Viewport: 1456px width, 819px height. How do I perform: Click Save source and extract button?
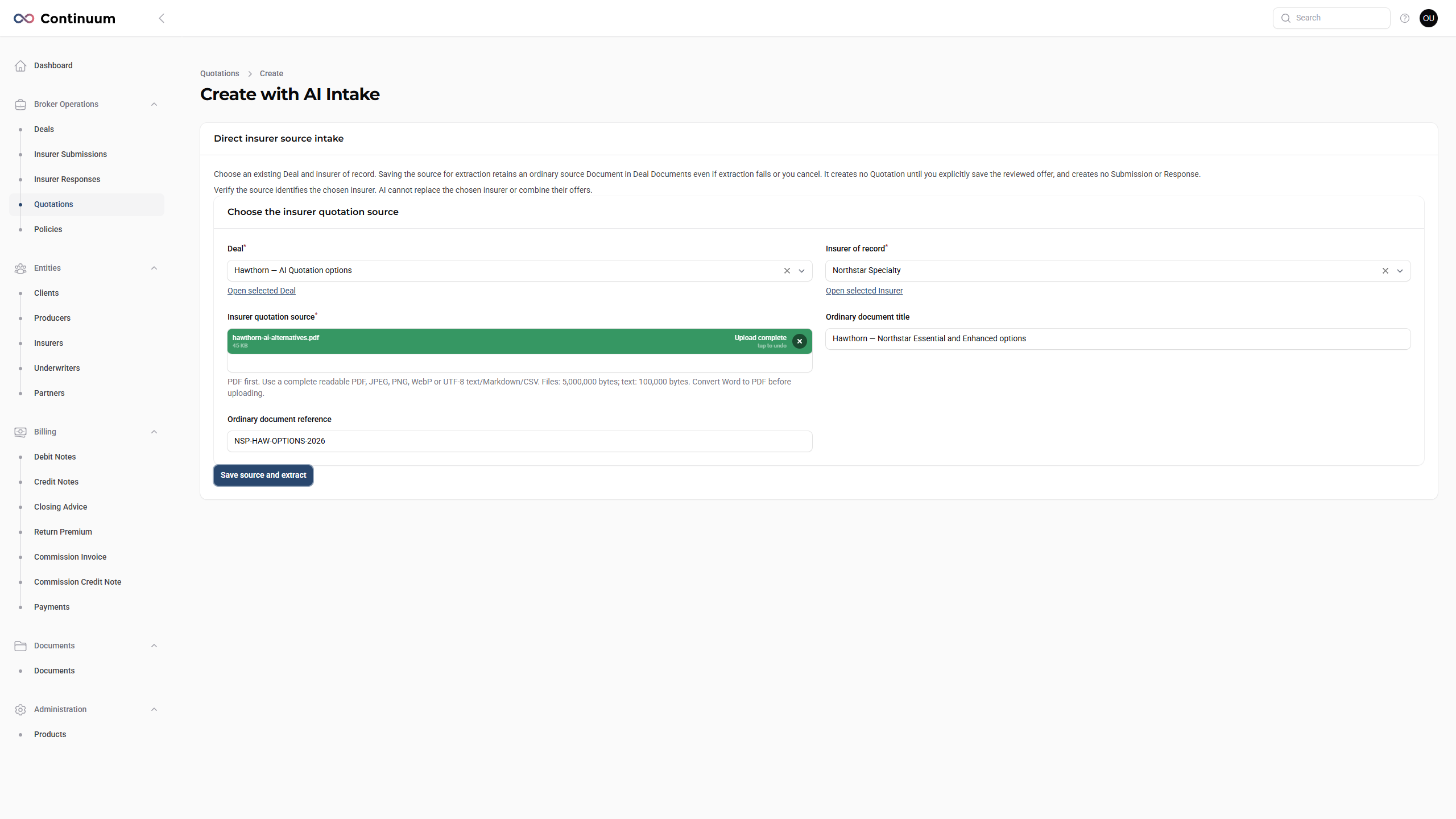coord(263,475)
